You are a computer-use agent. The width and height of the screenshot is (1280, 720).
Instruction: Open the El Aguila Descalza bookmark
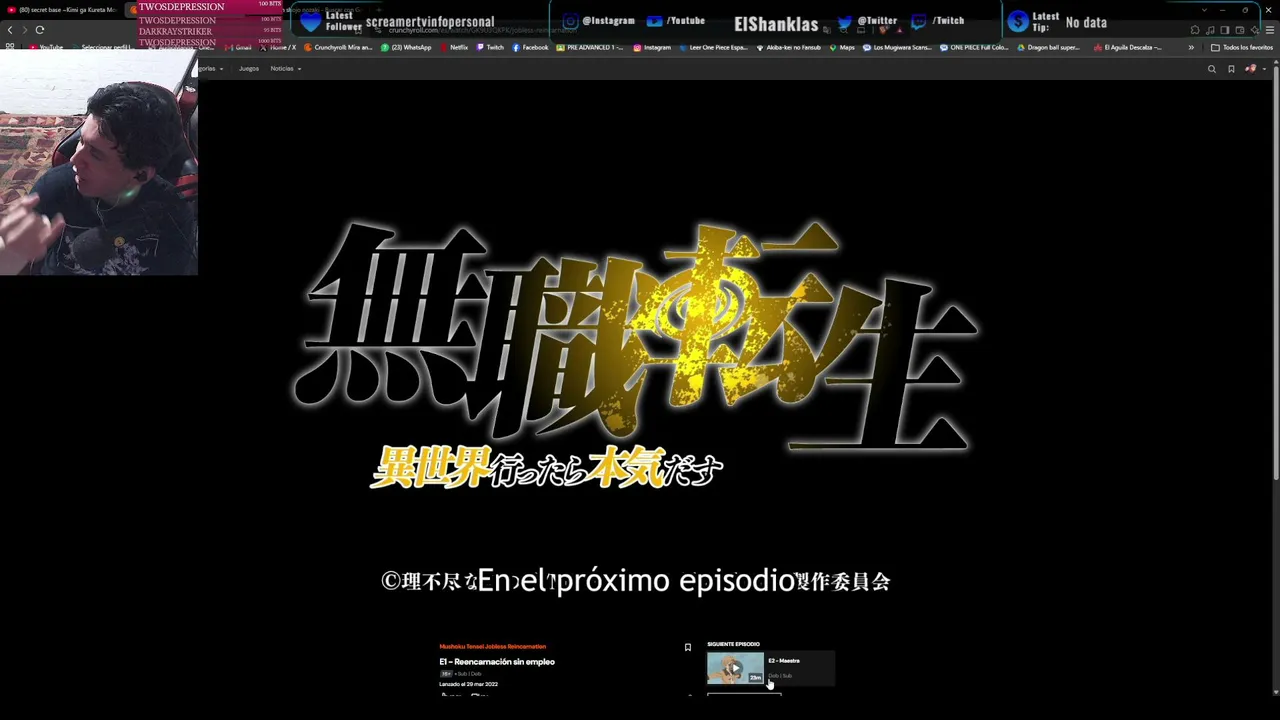[1128, 47]
